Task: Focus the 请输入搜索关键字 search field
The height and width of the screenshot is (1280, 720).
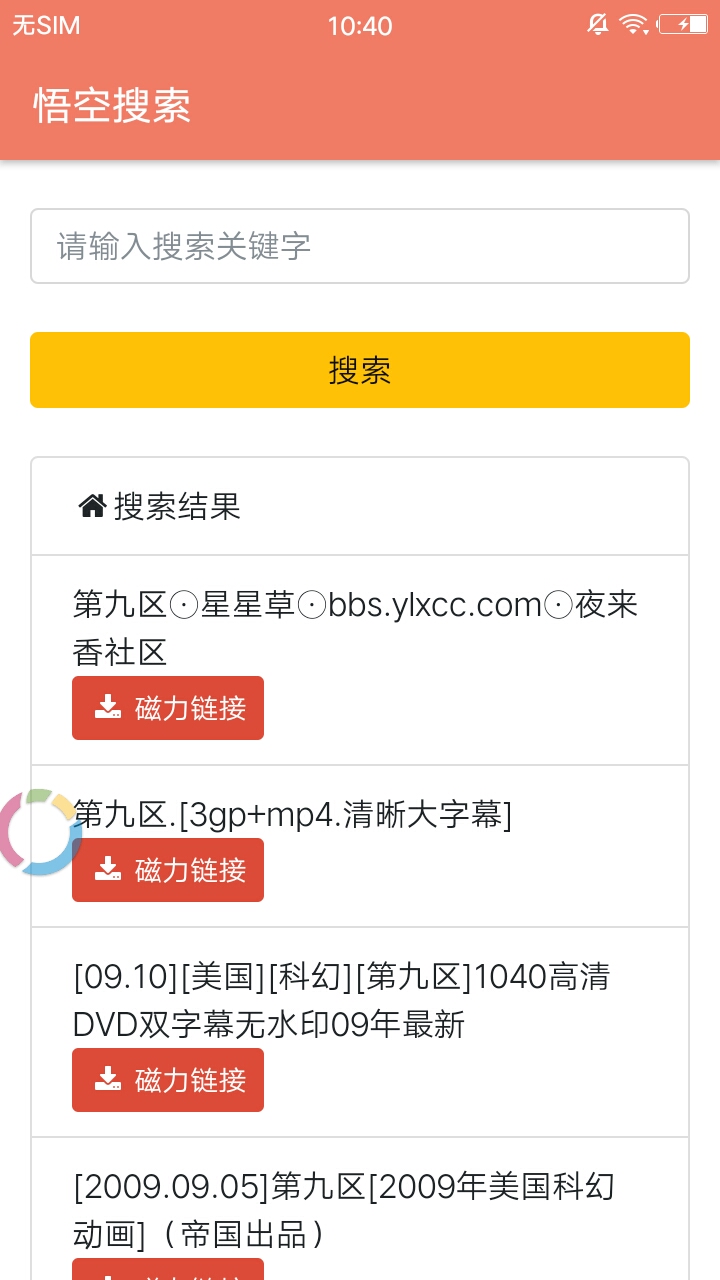Action: pos(360,246)
